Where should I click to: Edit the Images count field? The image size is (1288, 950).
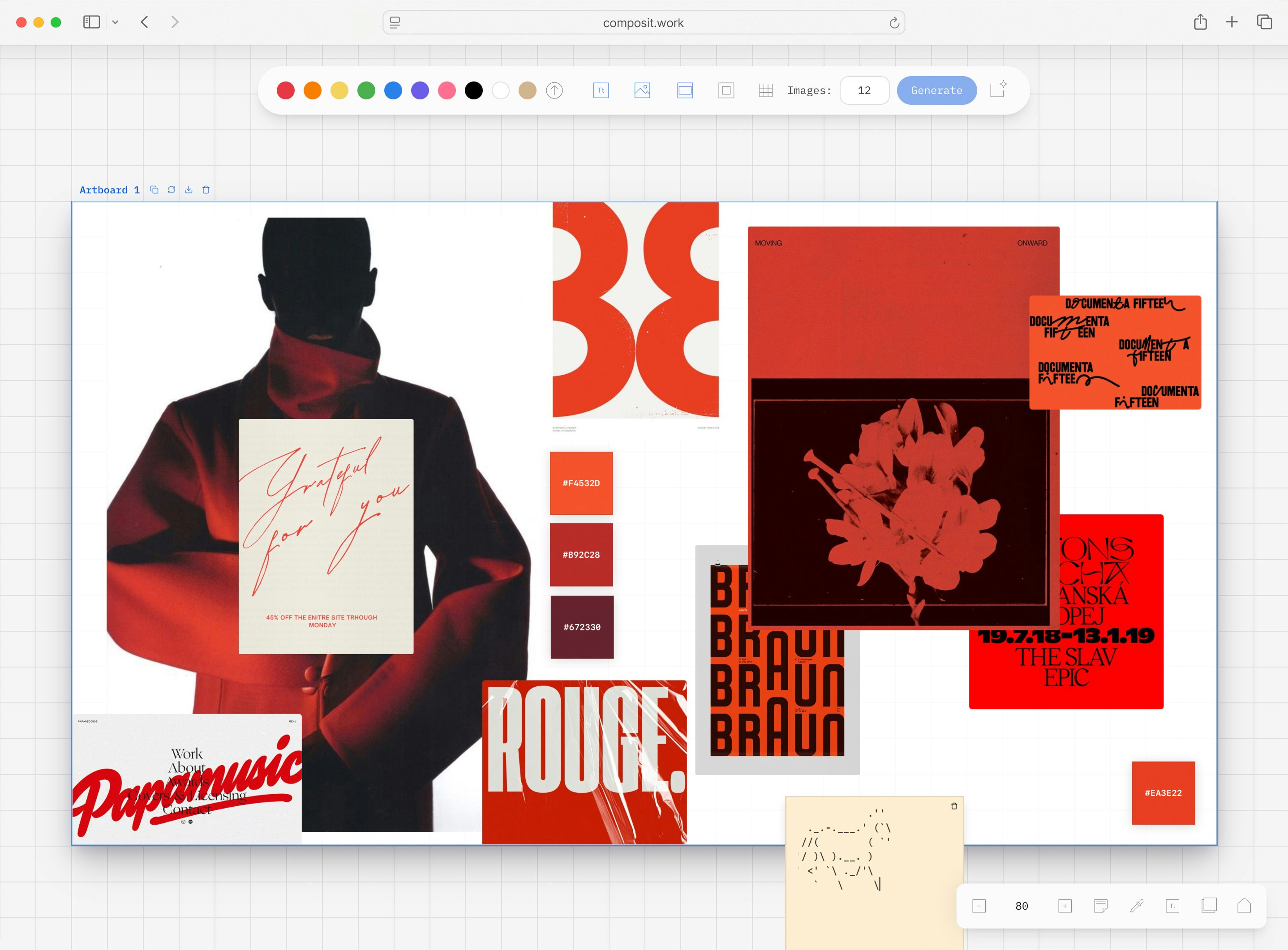[865, 90]
